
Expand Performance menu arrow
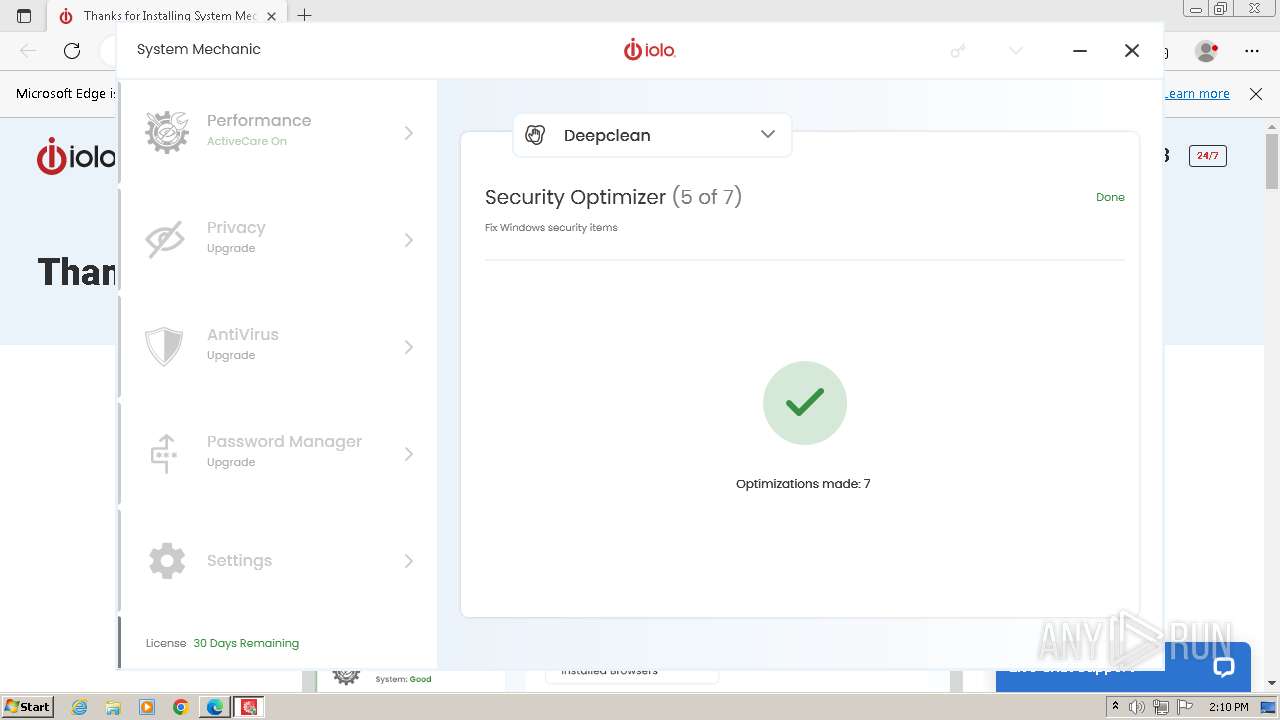point(408,132)
